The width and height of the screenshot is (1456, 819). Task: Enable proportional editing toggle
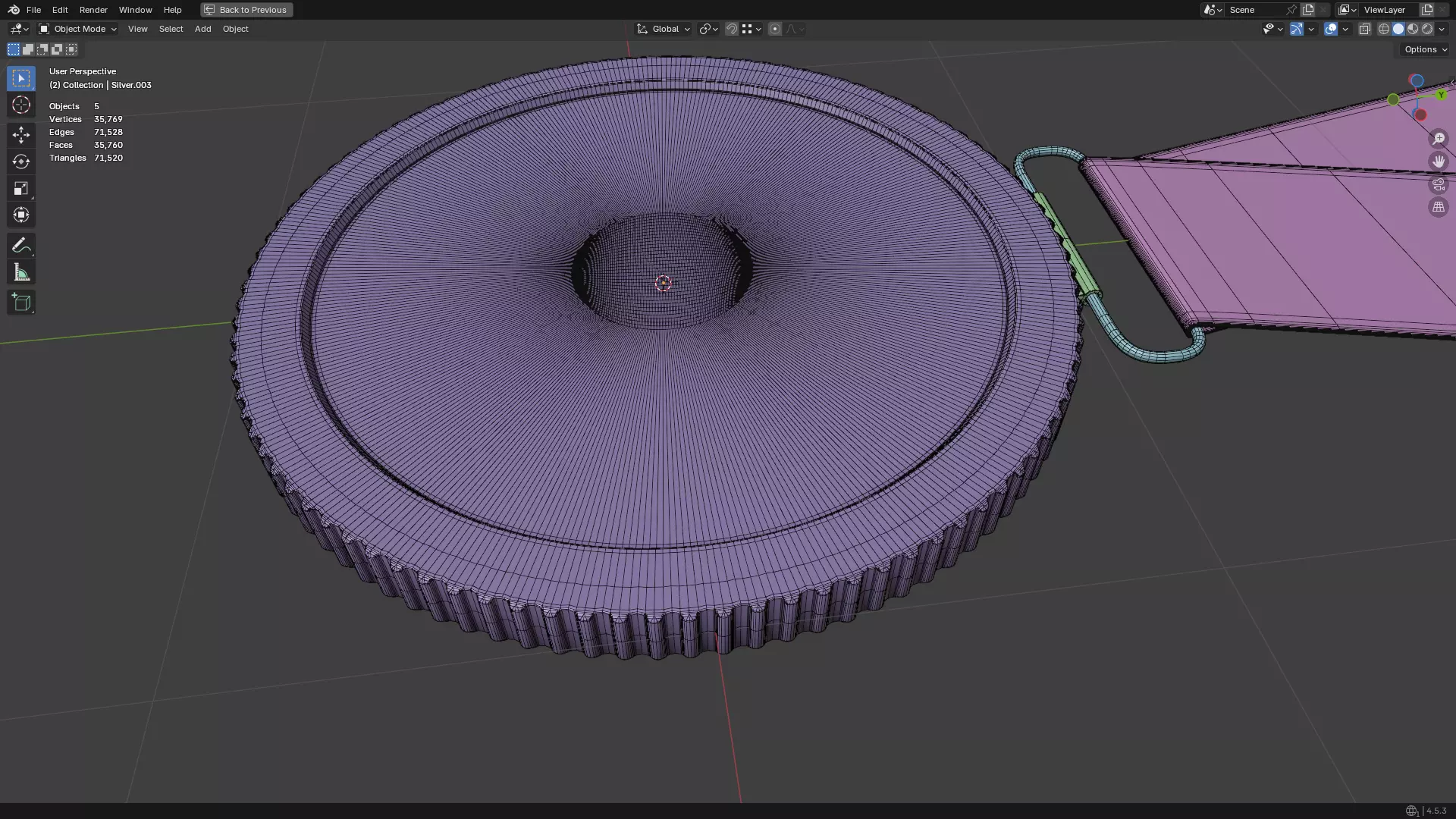[x=775, y=29]
